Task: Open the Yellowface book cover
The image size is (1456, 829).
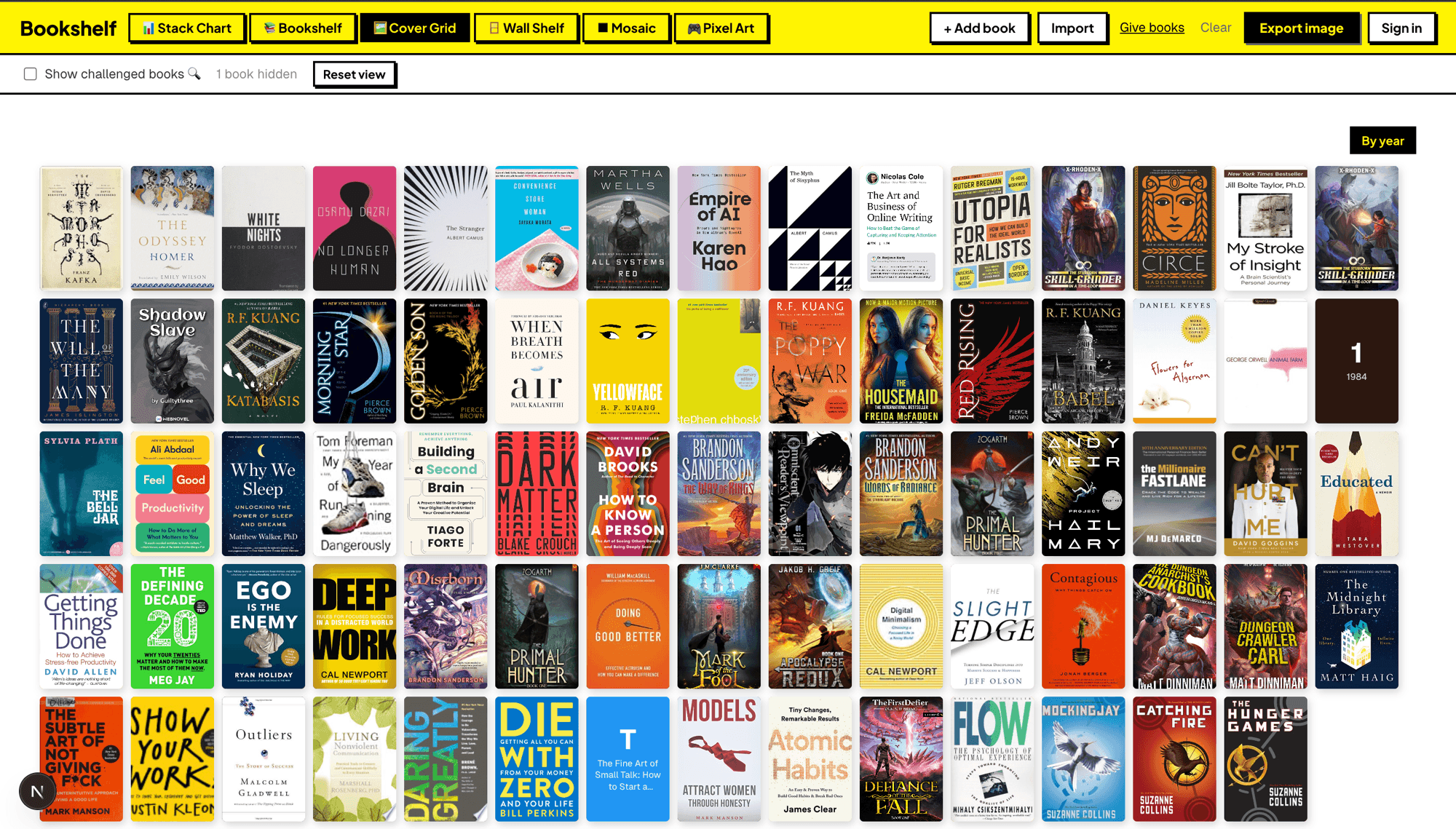Action: 628,361
